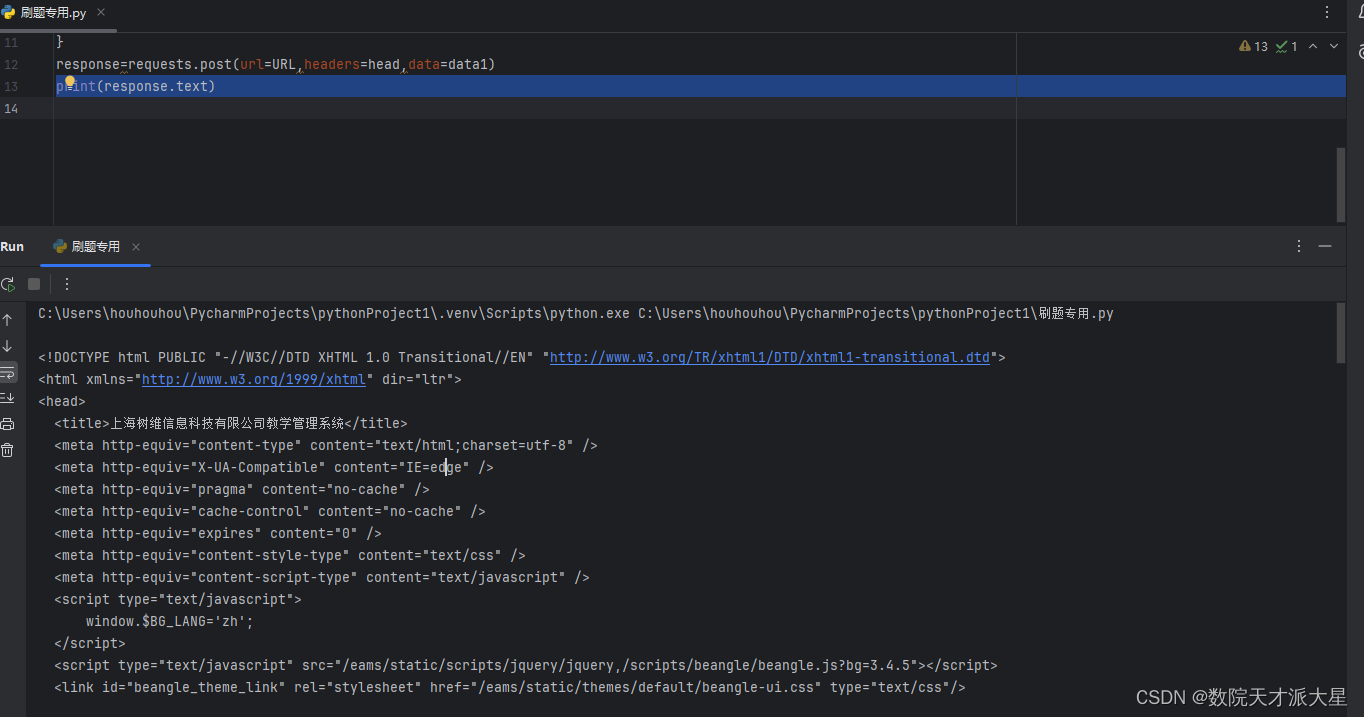This screenshot has width=1364, height=717.
Task: Click the X-UA-Compatible meta tag line
Action: tap(274, 467)
